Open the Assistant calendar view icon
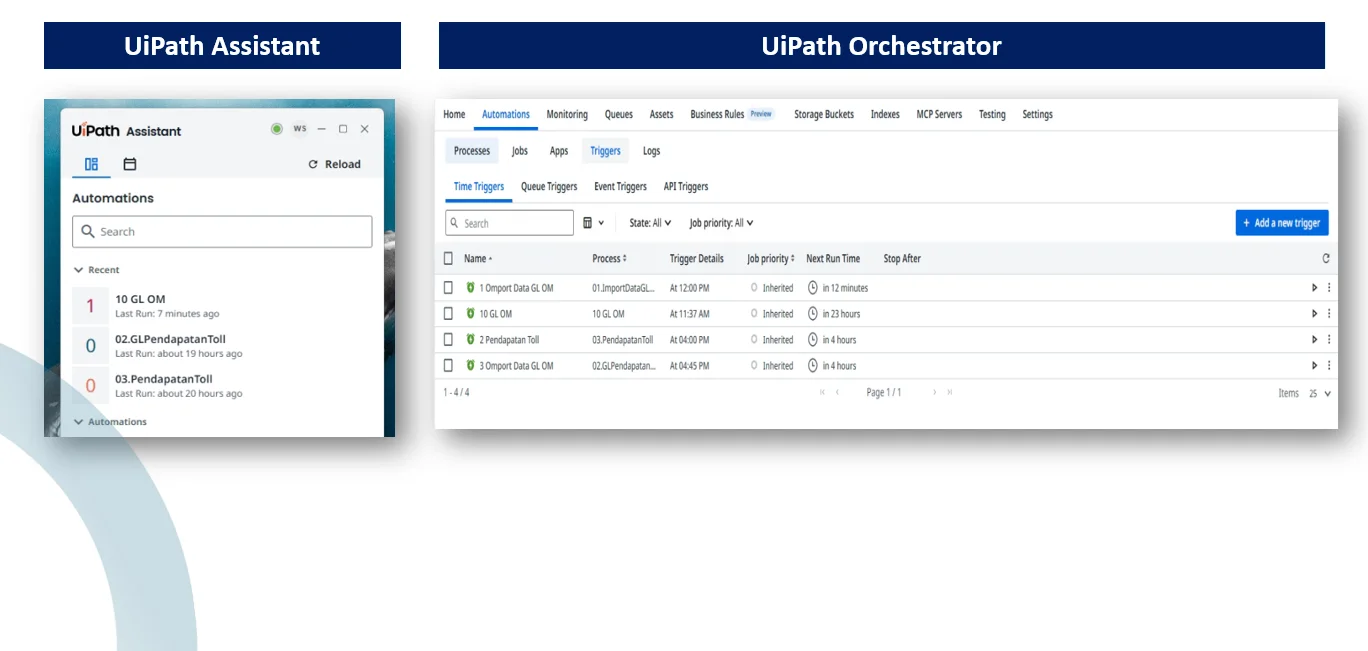The image size is (1368, 651). coord(130,164)
